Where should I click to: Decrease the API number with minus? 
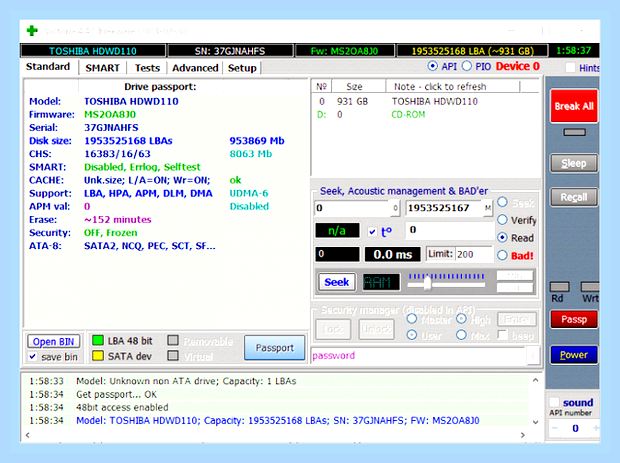point(555,428)
